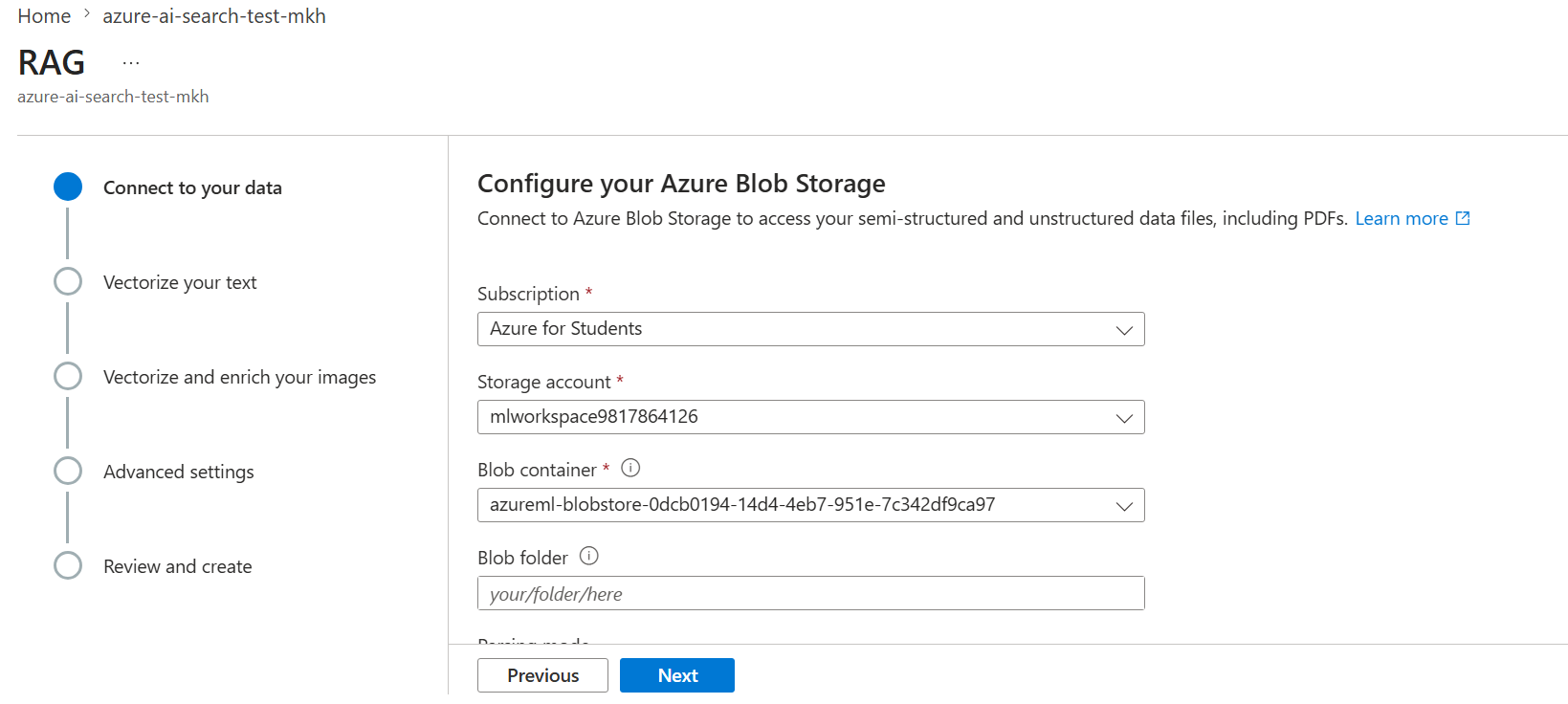Click the Previous button
The image size is (1568, 704).
tap(542, 675)
